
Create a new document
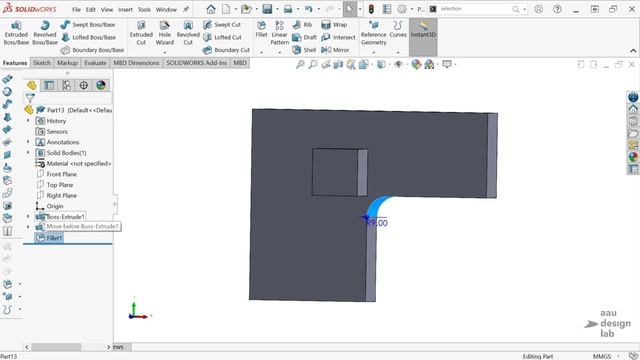[x=226, y=9]
